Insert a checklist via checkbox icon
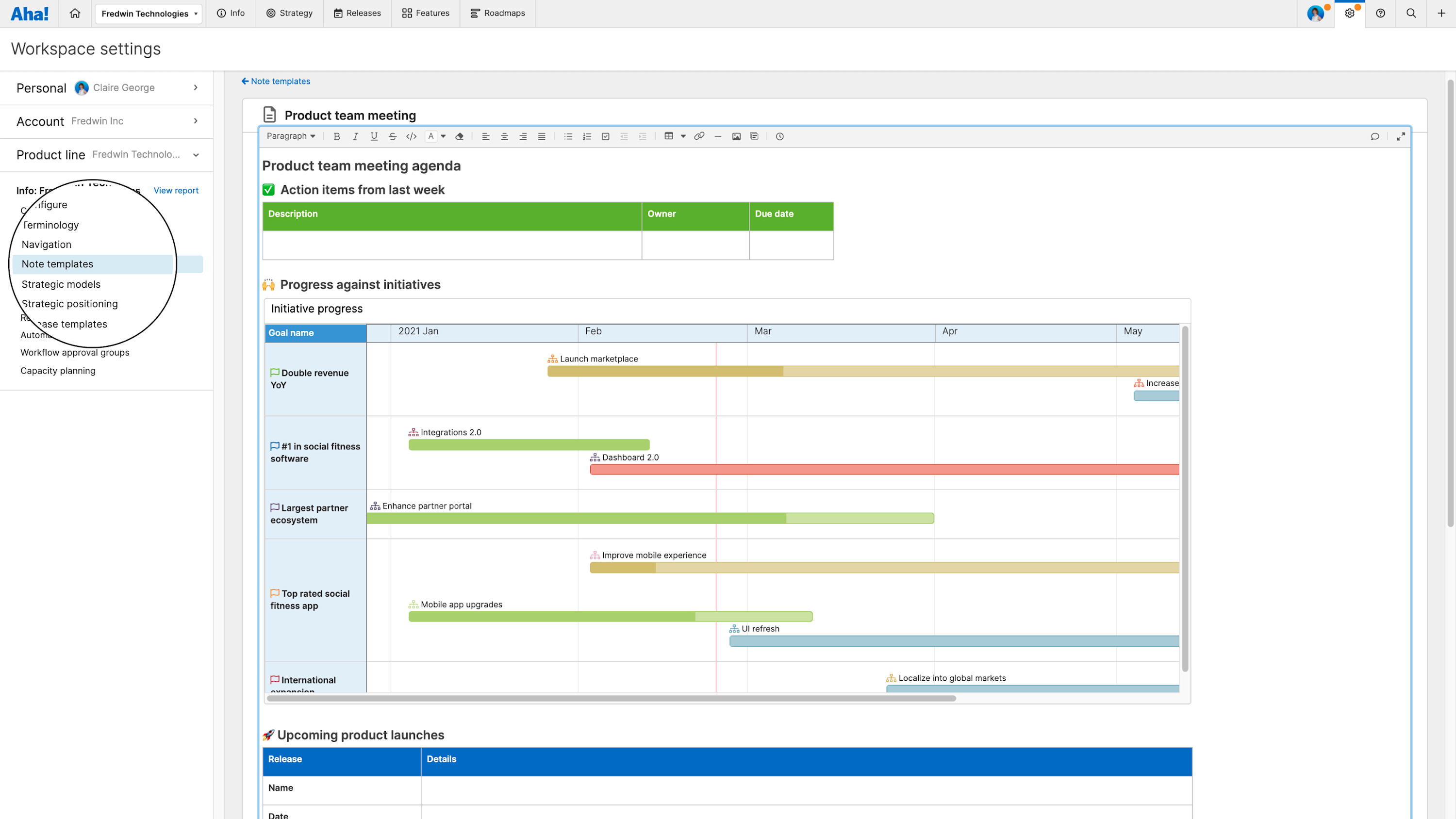This screenshot has height=819, width=1456. (x=605, y=136)
